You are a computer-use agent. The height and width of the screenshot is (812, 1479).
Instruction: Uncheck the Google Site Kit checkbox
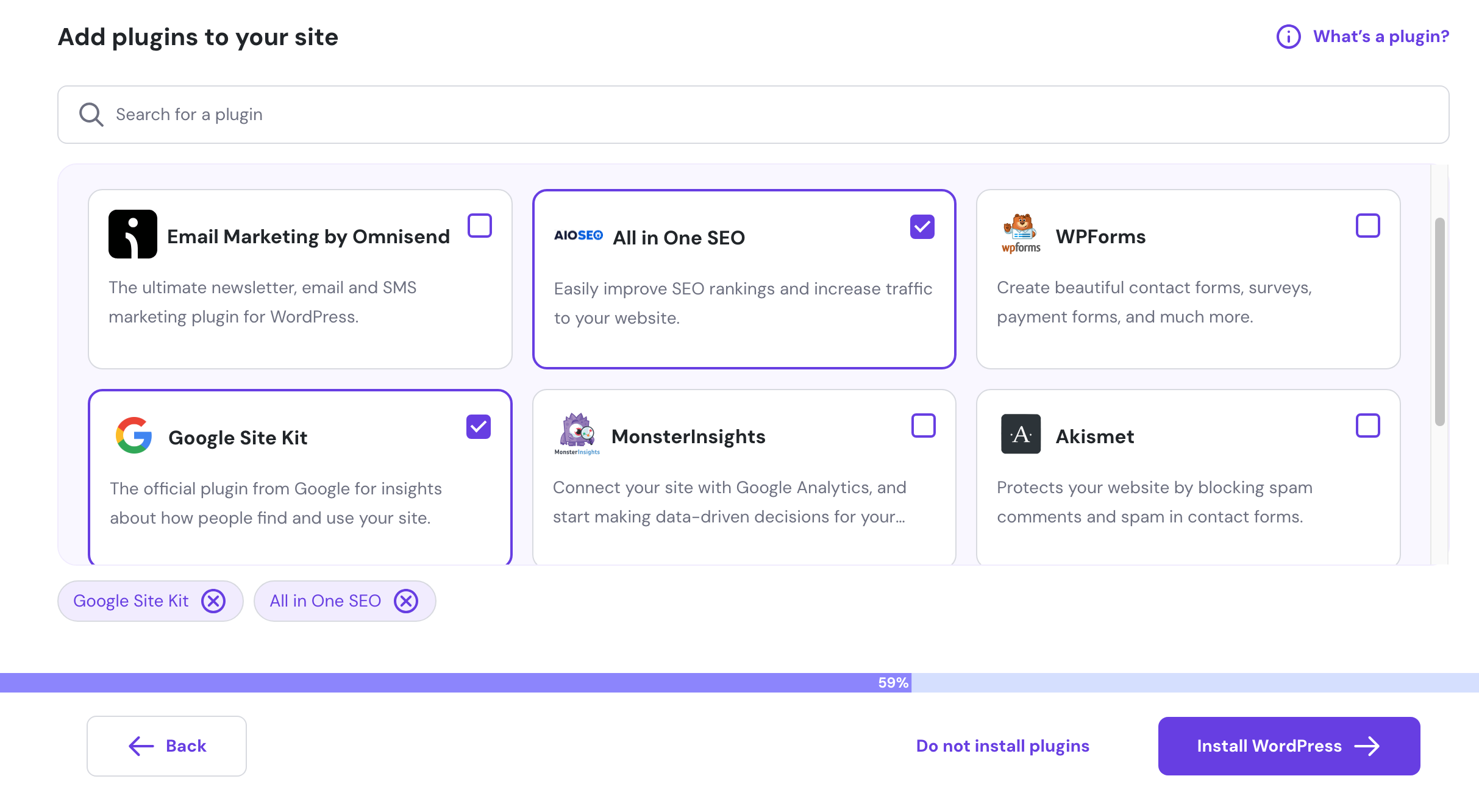(479, 427)
